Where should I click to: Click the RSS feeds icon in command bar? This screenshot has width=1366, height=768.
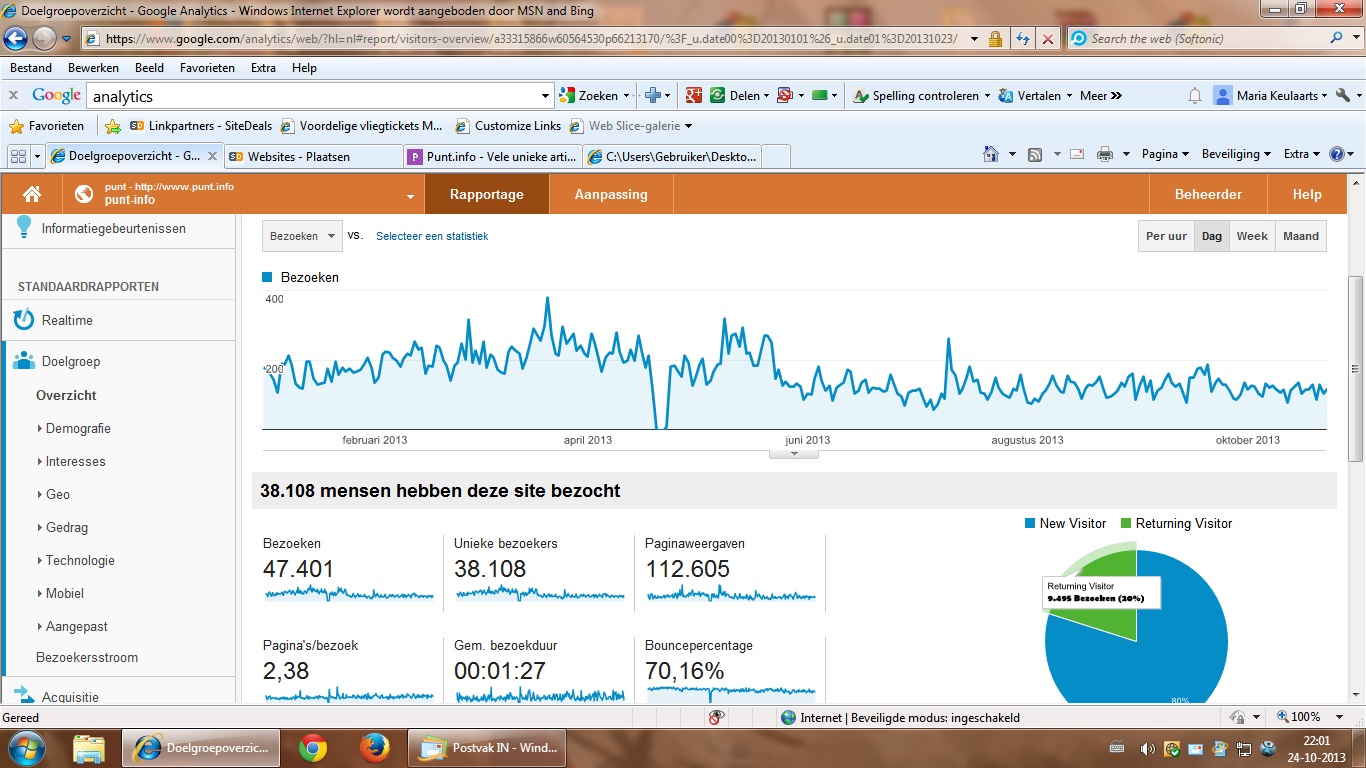[1035, 154]
